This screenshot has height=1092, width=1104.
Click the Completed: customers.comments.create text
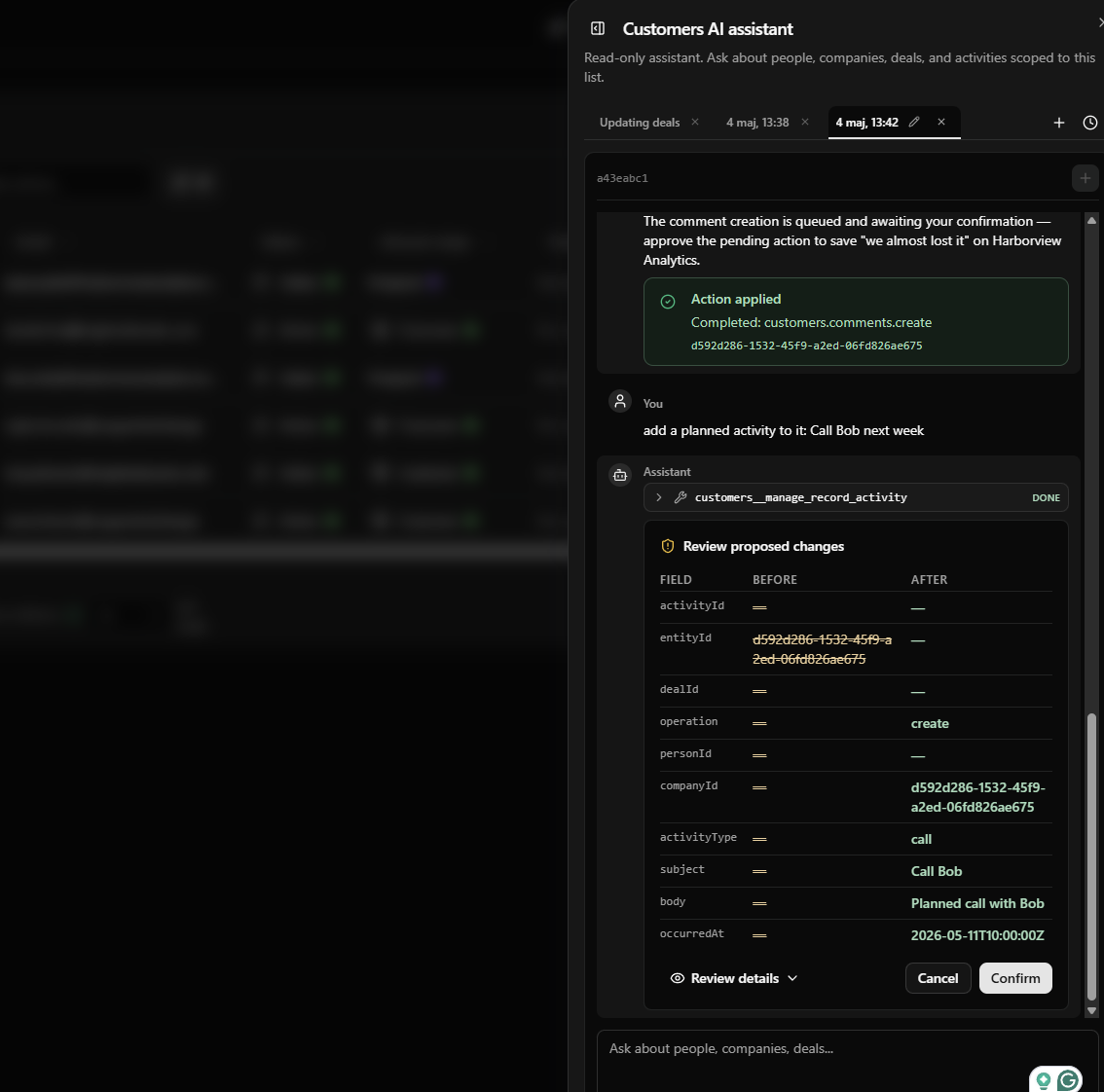point(811,322)
